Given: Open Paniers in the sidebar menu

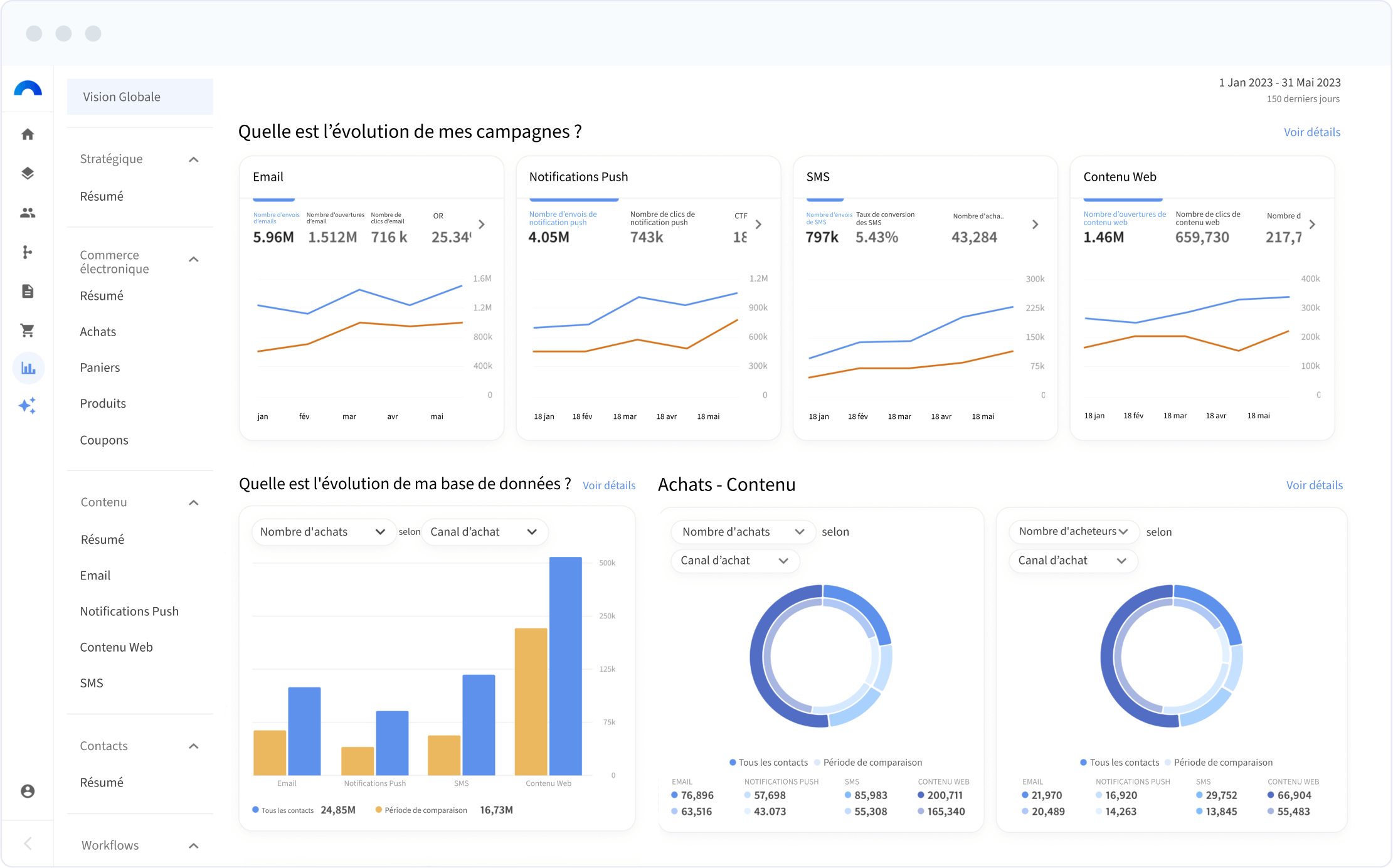Looking at the screenshot, I should tap(100, 368).
